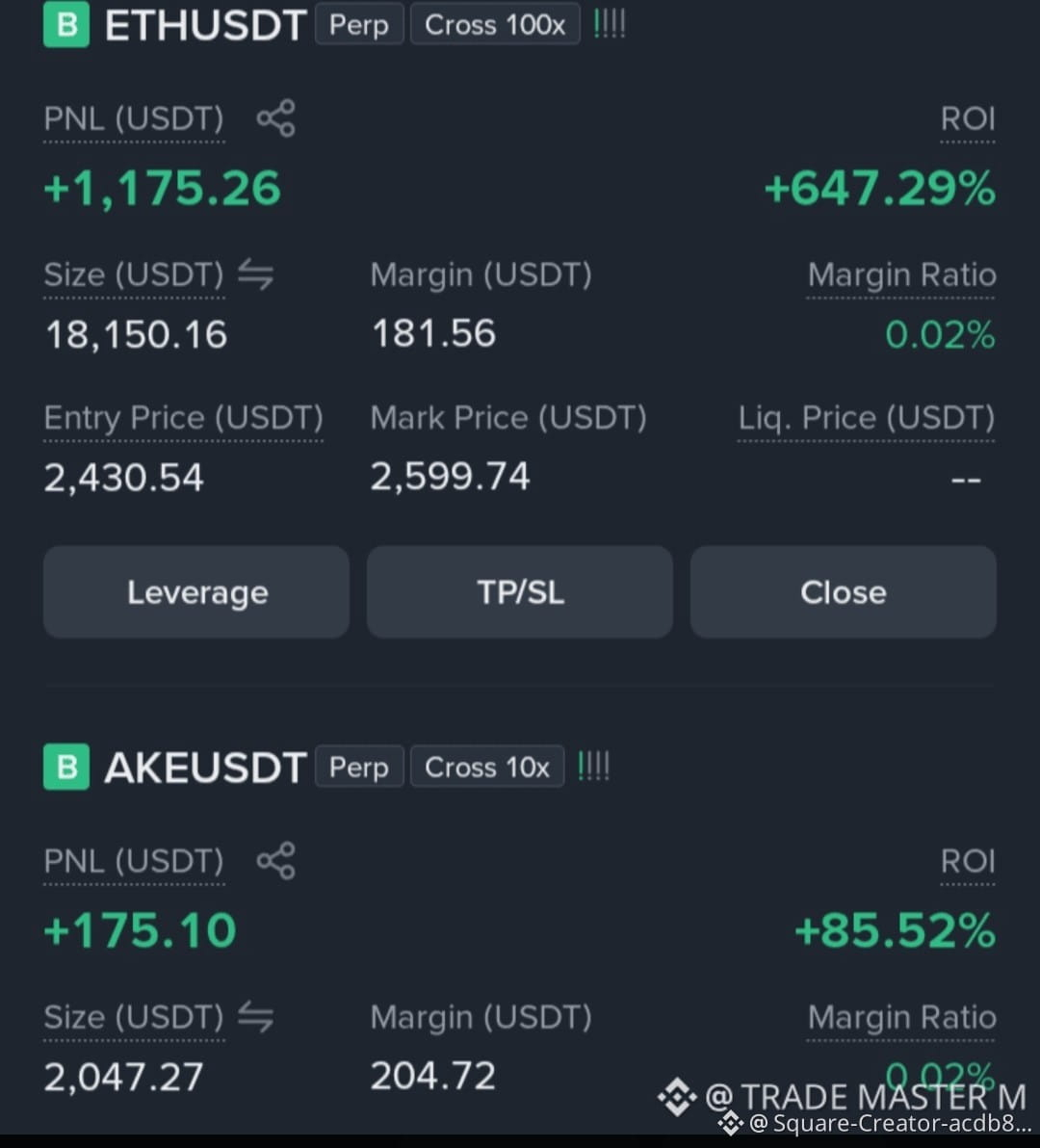1040x1148 pixels.
Task: Tap the Binance logo in the watermark
Action: pyautogui.click(x=676, y=1097)
